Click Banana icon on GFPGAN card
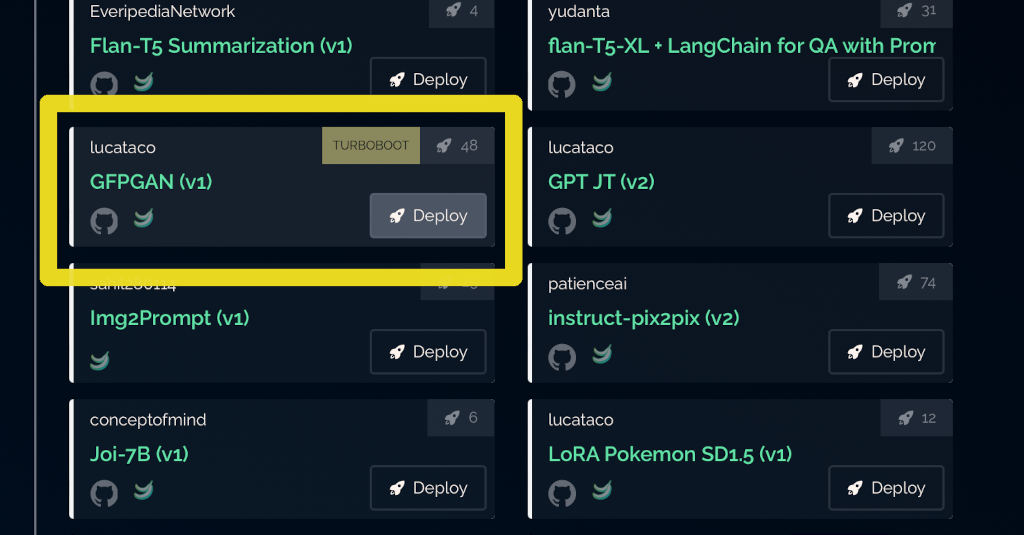This screenshot has width=1024, height=535. [x=143, y=219]
